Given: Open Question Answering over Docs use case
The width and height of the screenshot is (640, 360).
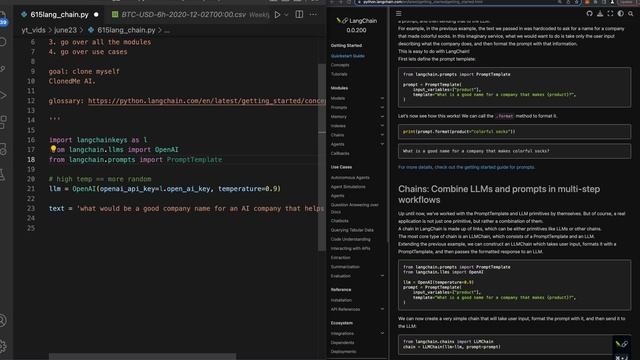Looking at the screenshot, I should click(355, 208).
